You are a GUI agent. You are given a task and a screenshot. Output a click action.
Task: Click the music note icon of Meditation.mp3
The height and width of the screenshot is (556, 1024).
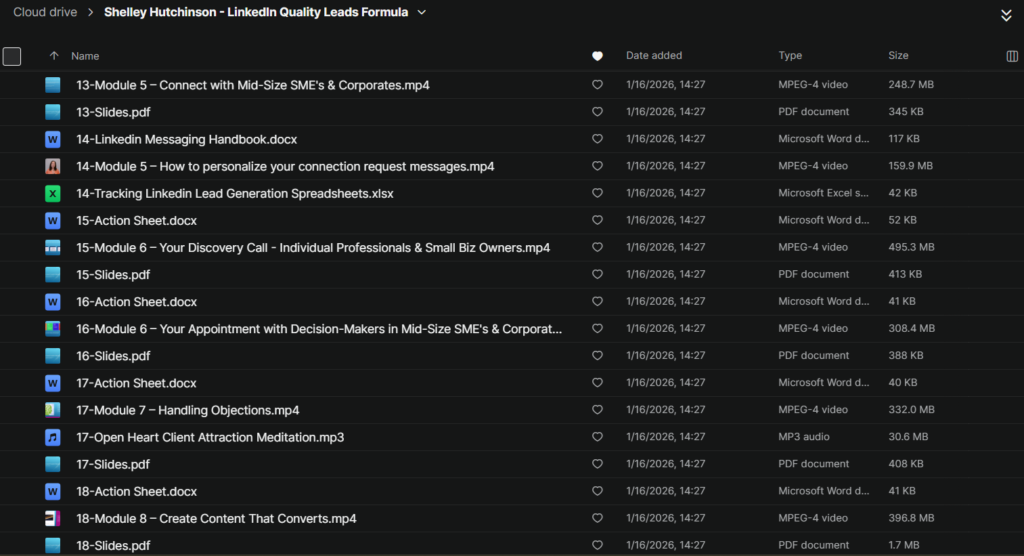[x=53, y=437]
